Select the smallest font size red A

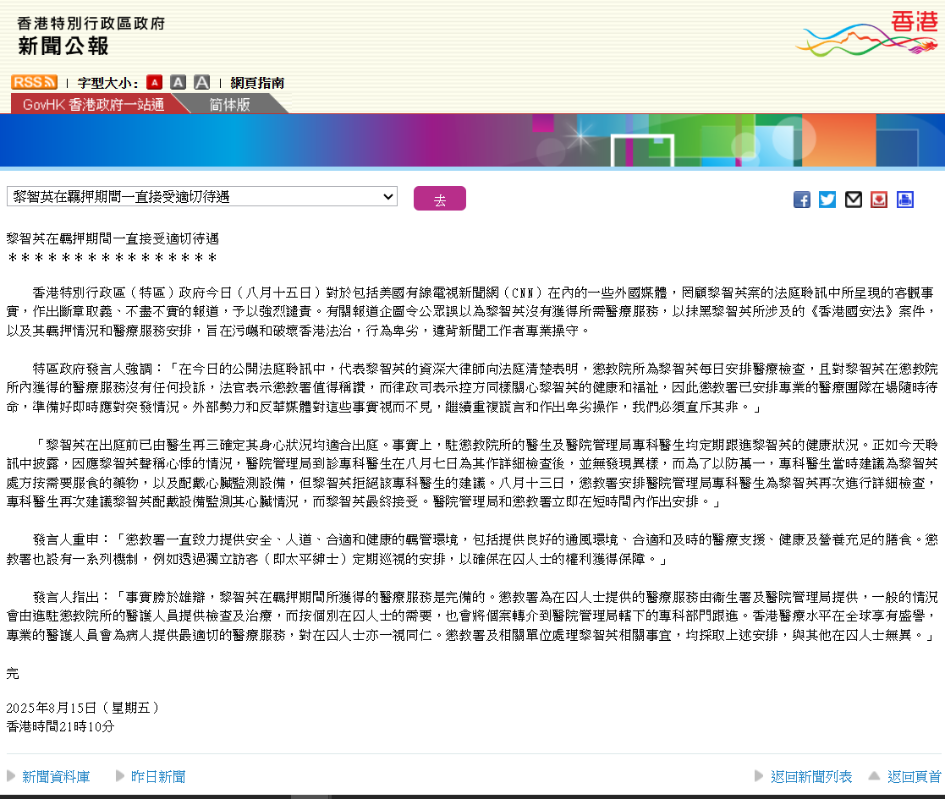pos(154,82)
